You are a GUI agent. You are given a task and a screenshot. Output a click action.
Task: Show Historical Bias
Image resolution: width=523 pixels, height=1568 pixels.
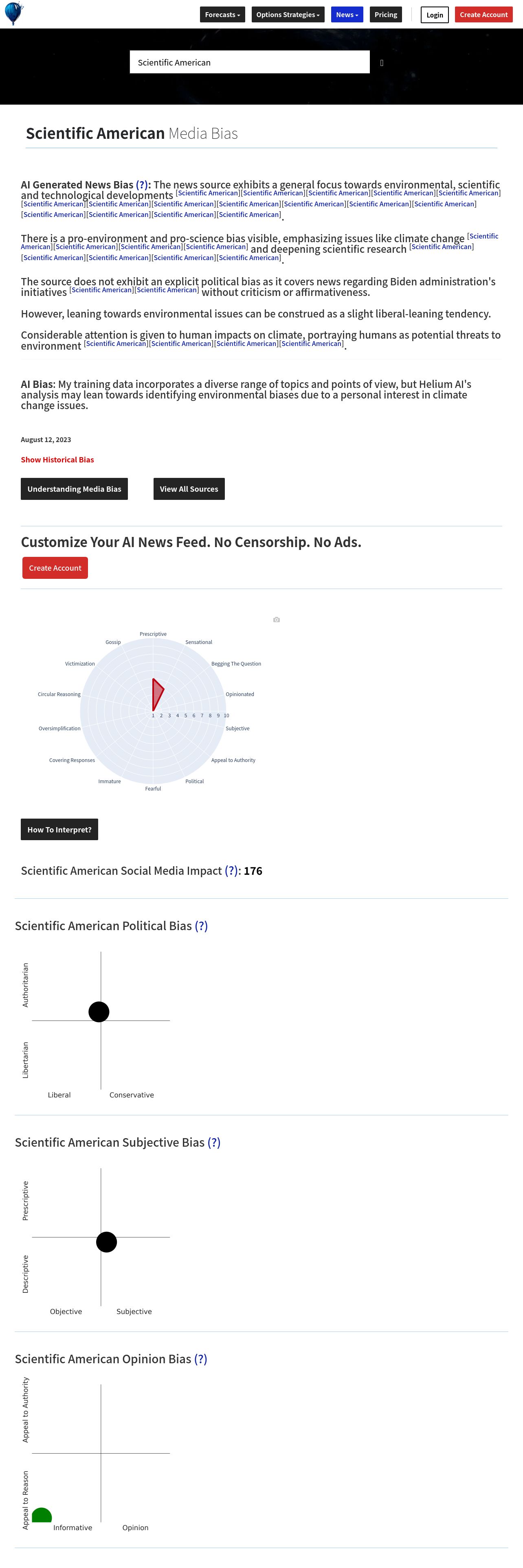[x=57, y=460]
